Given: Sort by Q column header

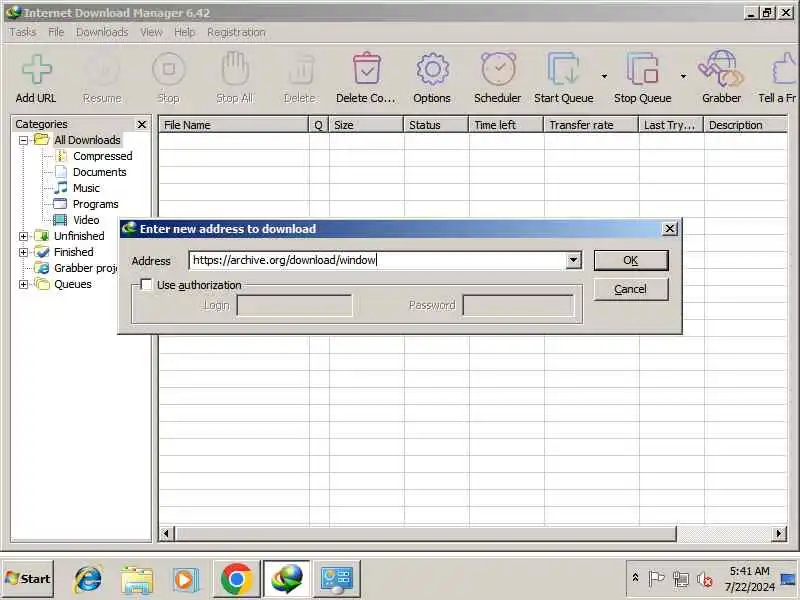Looking at the screenshot, I should click(x=319, y=125).
